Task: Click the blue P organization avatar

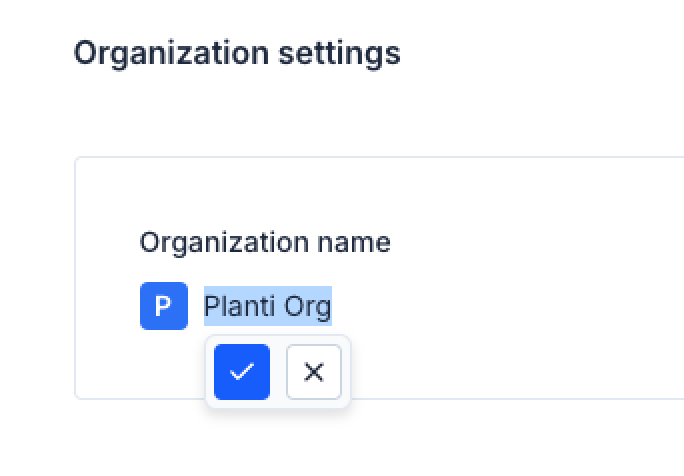Action: [x=163, y=306]
